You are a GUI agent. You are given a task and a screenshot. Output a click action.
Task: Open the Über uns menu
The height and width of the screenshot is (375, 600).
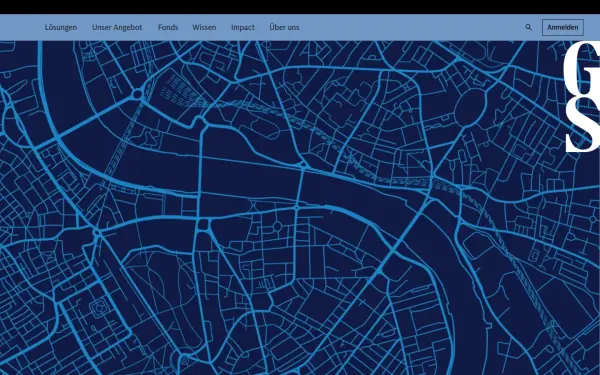coord(284,27)
